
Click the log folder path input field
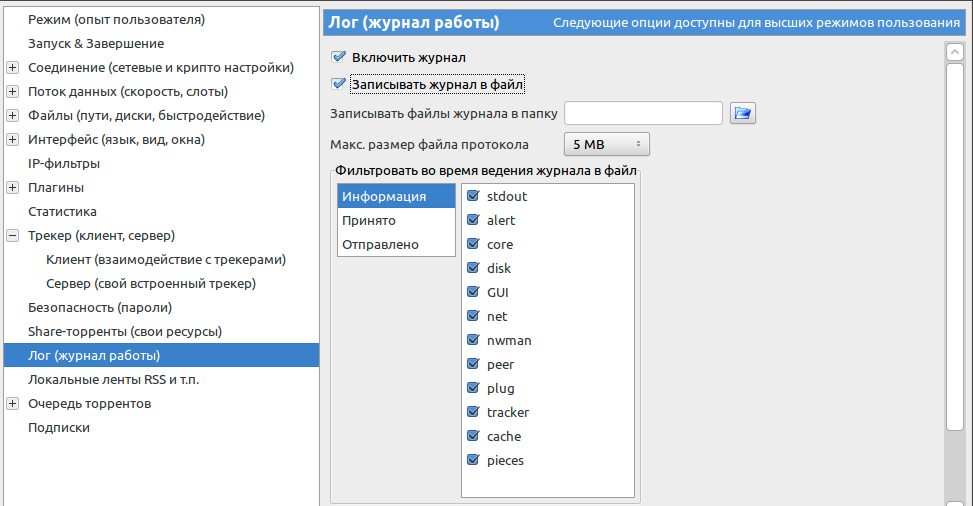coord(643,113)
